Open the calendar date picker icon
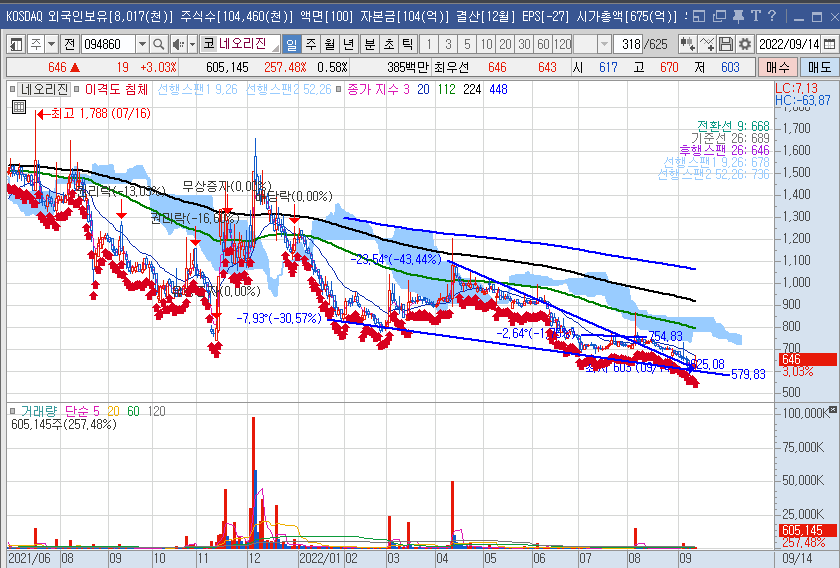The width and height of the screenshot is (840, 568). (829, 44)
